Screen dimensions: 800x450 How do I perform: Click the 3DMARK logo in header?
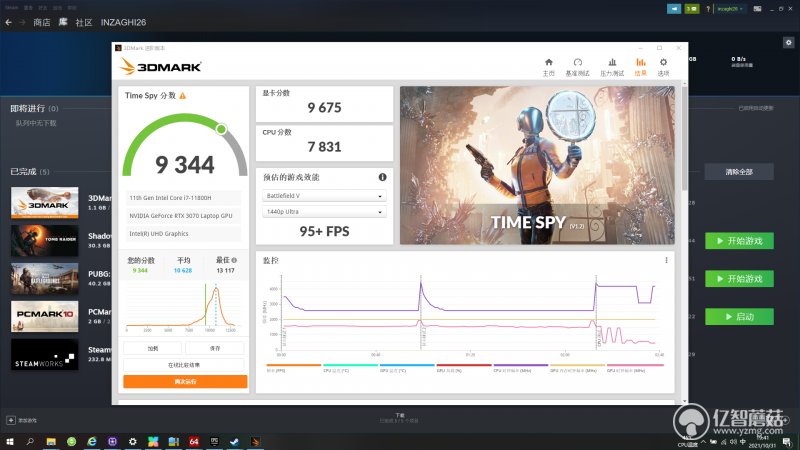[161, 67]
